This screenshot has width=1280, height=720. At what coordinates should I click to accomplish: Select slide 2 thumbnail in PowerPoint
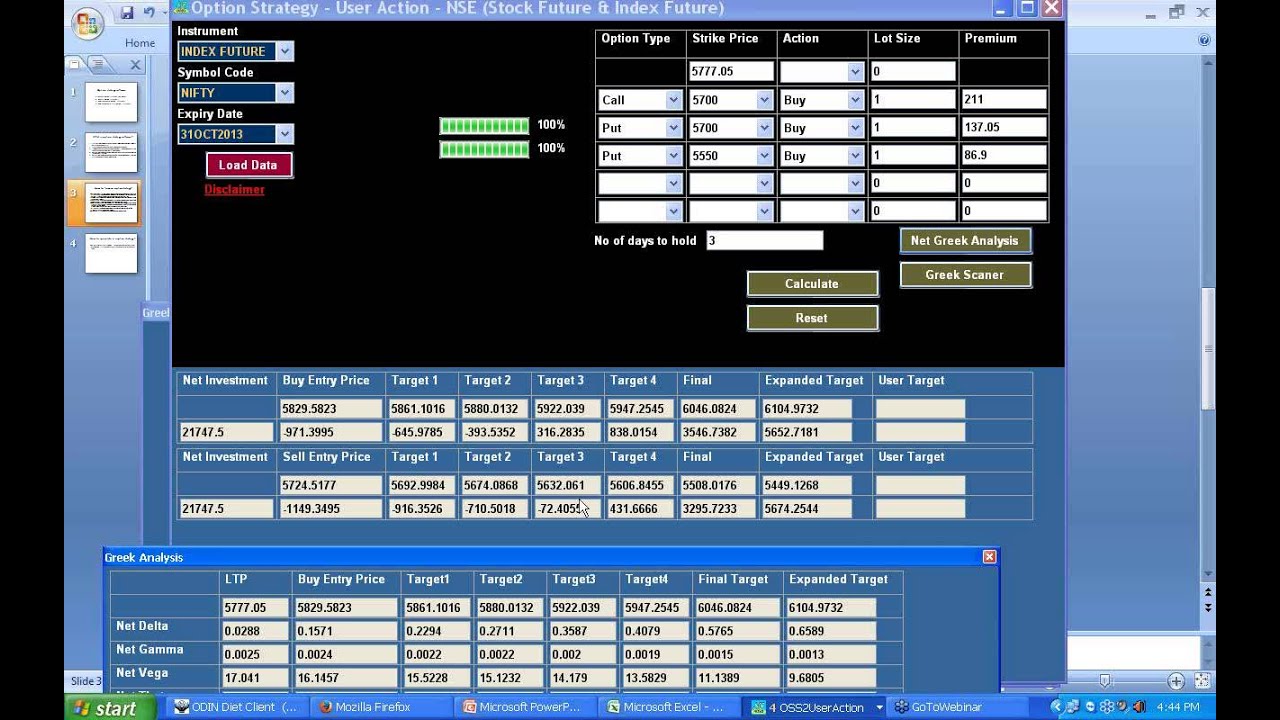111,152
